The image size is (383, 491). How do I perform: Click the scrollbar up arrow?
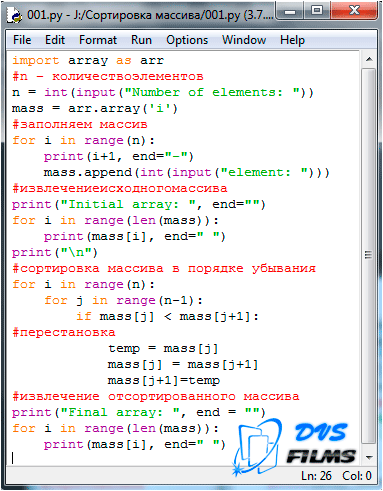pyautogui.click(x=369, y=60)
